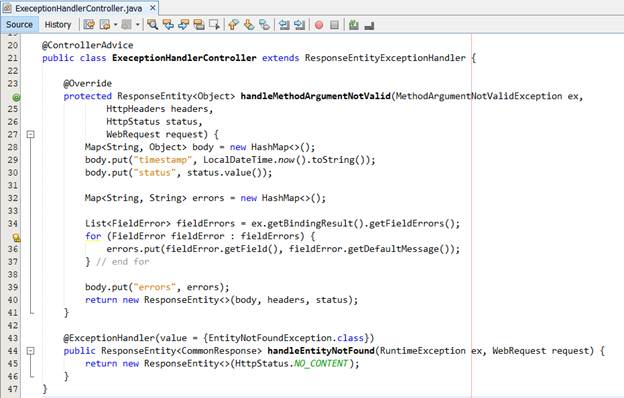624x398 pixels.
Task: Toggle Highlight Search icon
Action: (x=199, y=25)
